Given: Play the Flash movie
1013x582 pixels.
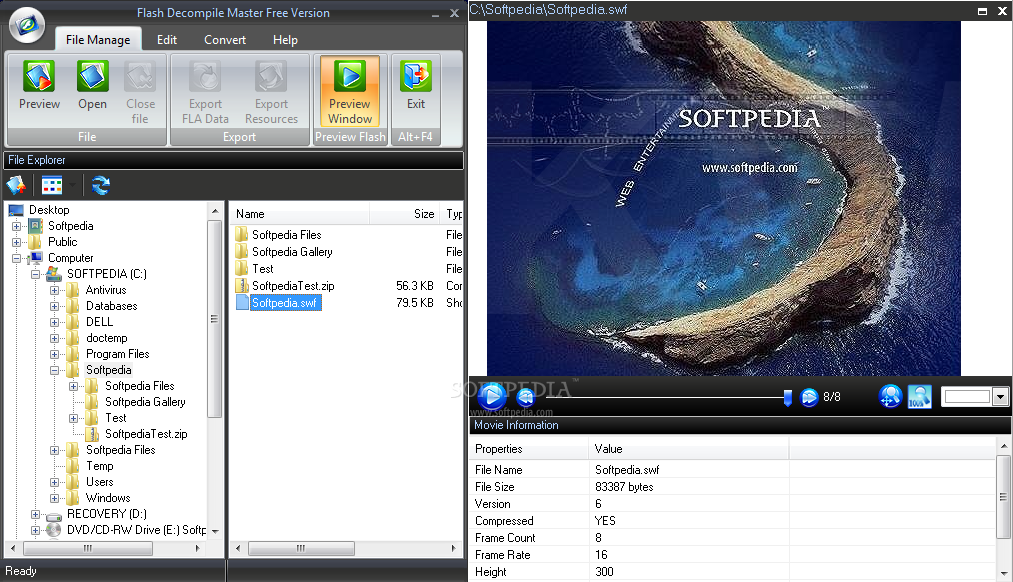Looking at the screenshot, I should tap(492, 397).
